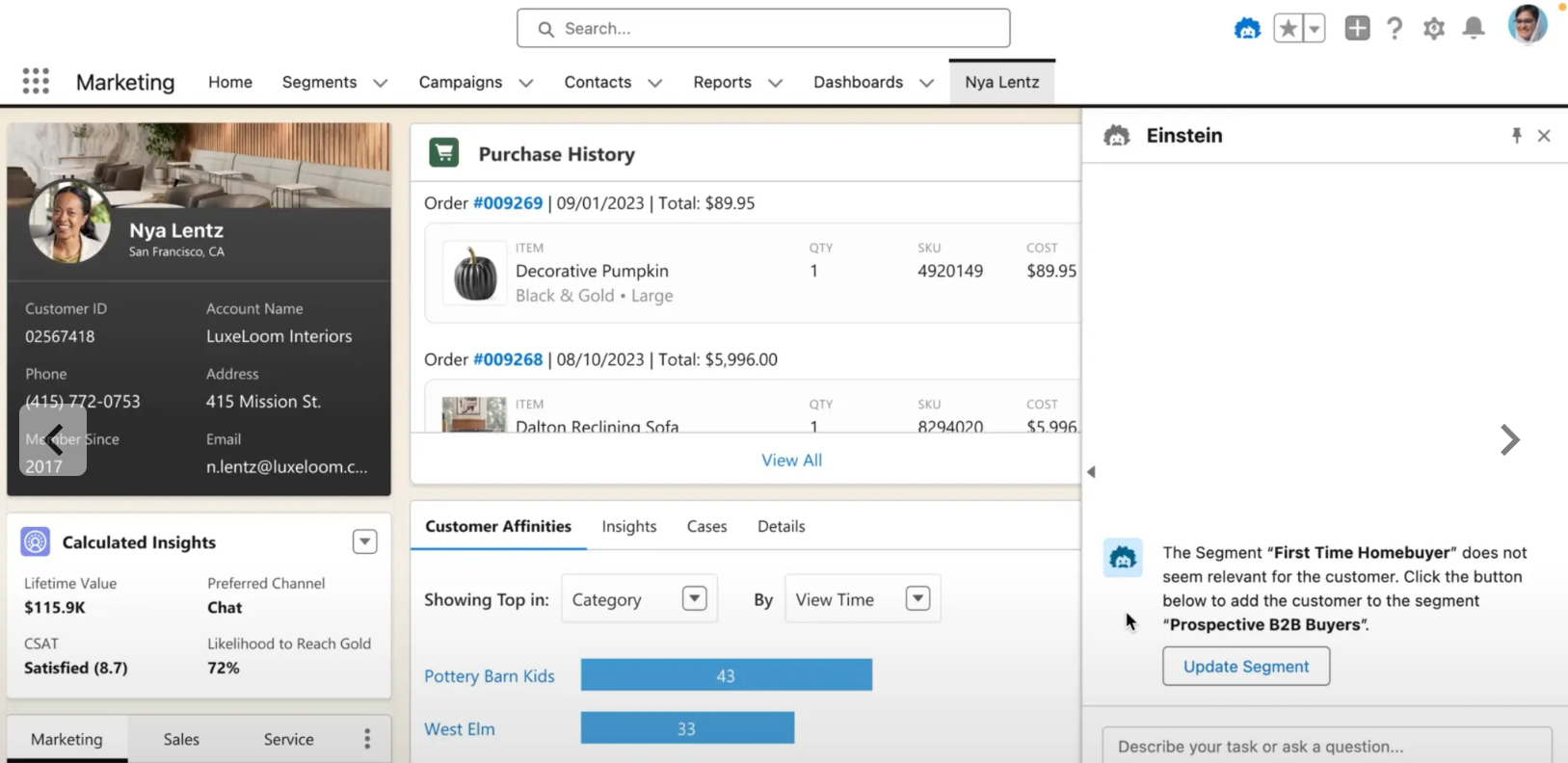Open the Reports tab

point(722,82)
